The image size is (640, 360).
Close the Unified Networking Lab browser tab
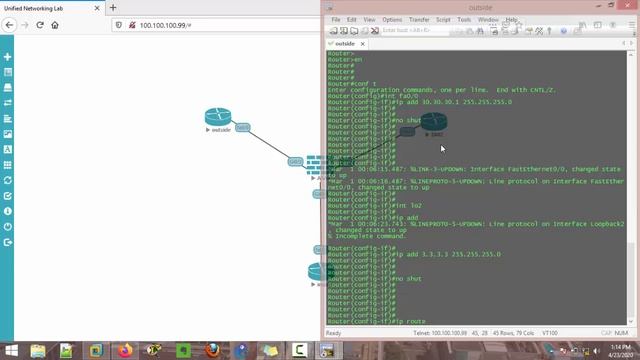97,8
